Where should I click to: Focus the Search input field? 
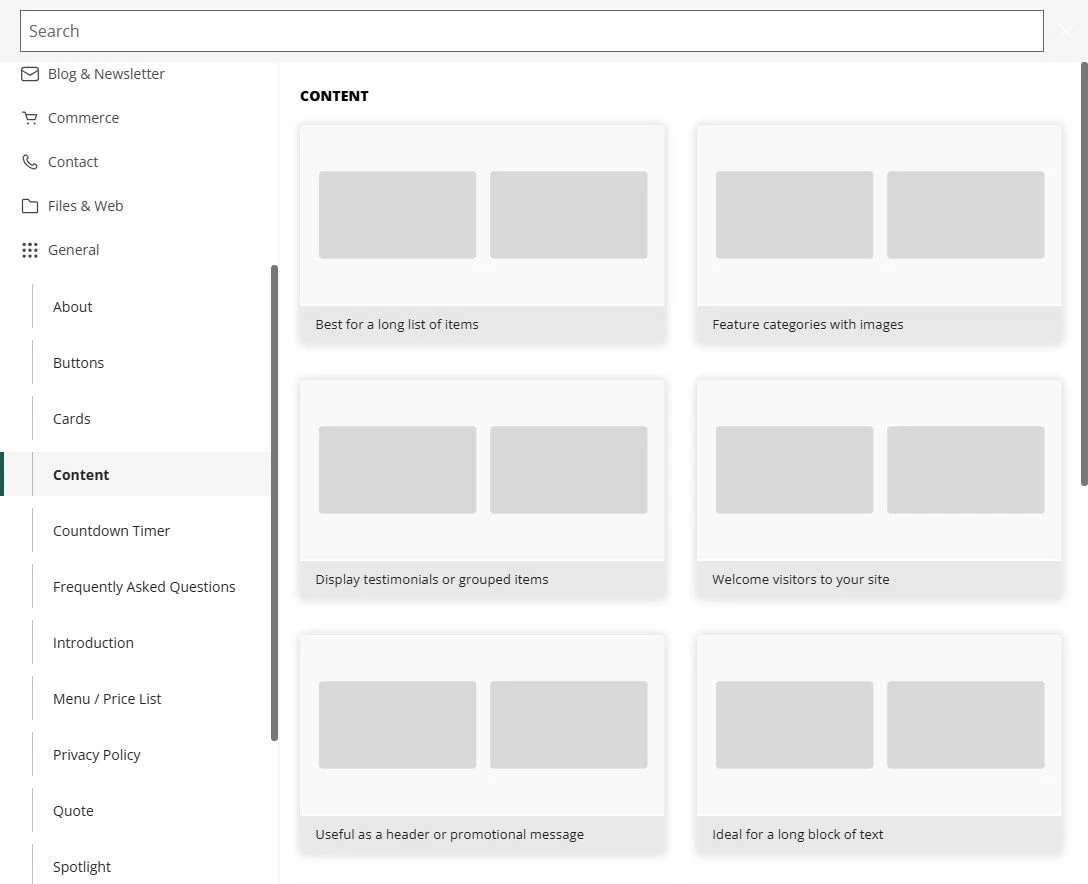532,31
